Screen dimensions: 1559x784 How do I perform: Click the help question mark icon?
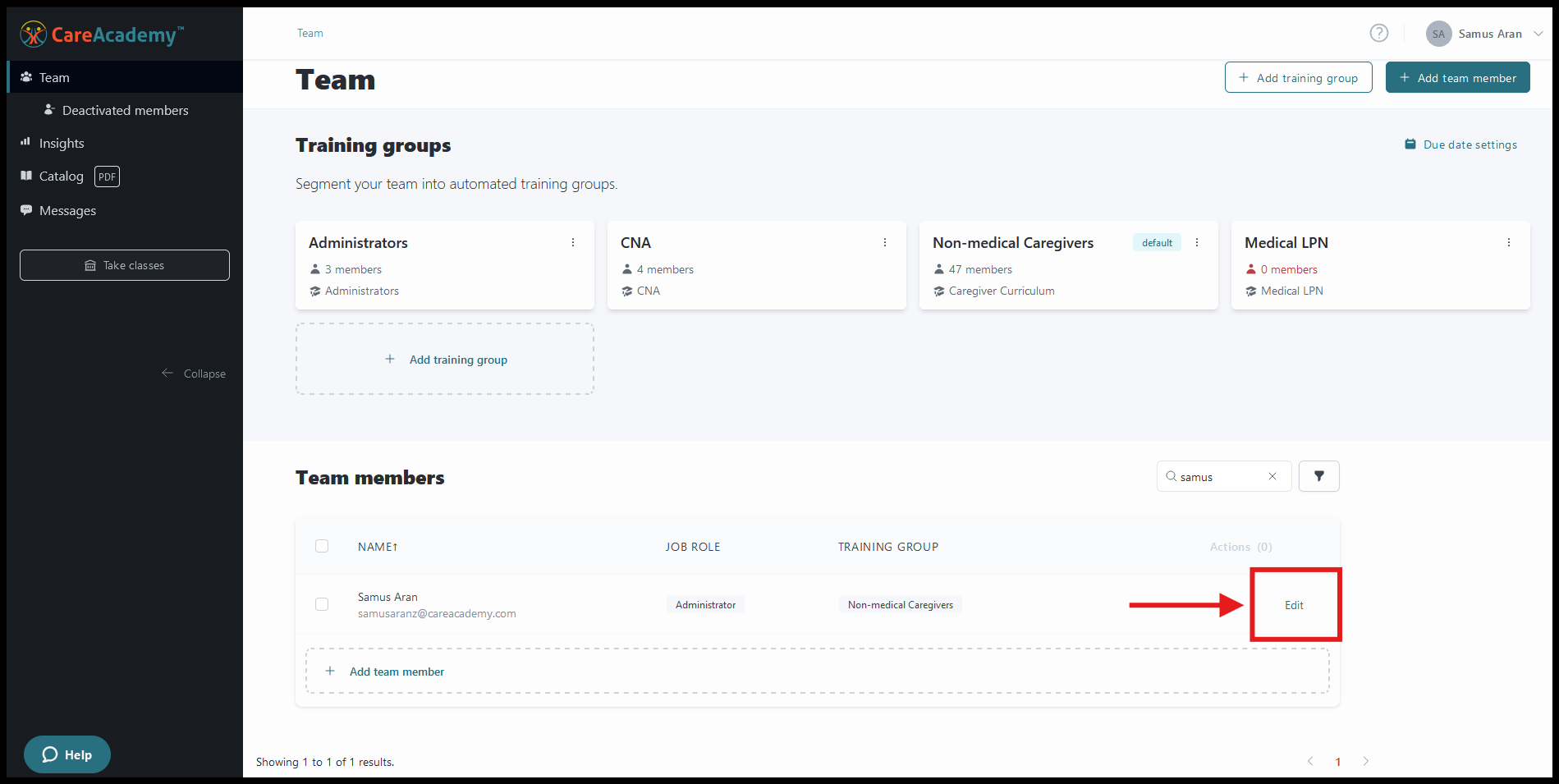pyautogui.click(x=1378, y=33)
